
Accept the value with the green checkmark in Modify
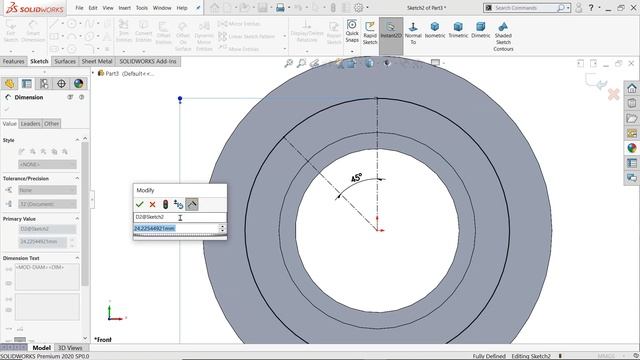tap(140, 204)
